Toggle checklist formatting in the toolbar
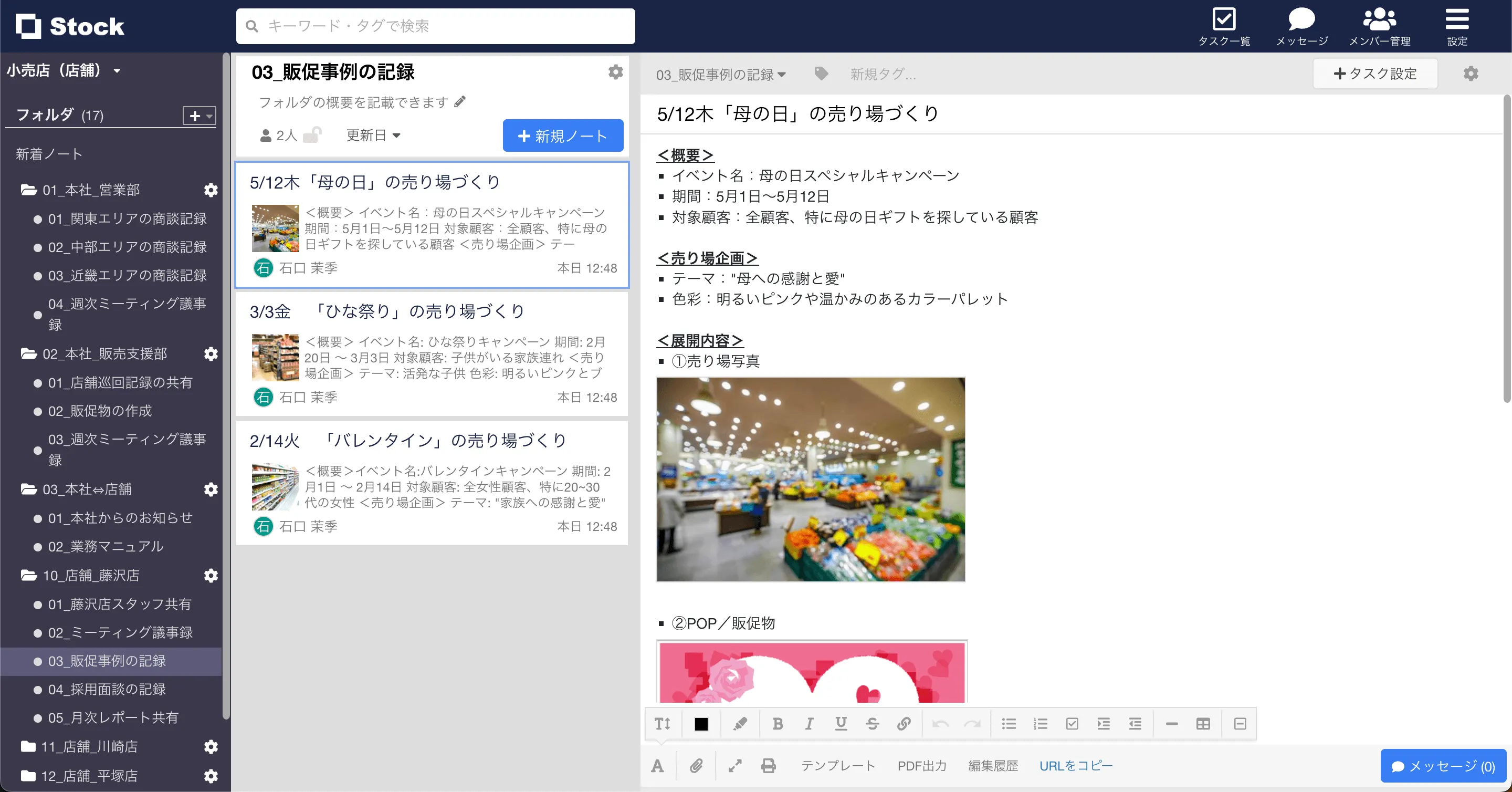The width and height of the screenshot is (1512, 792). pos(1073,724)
